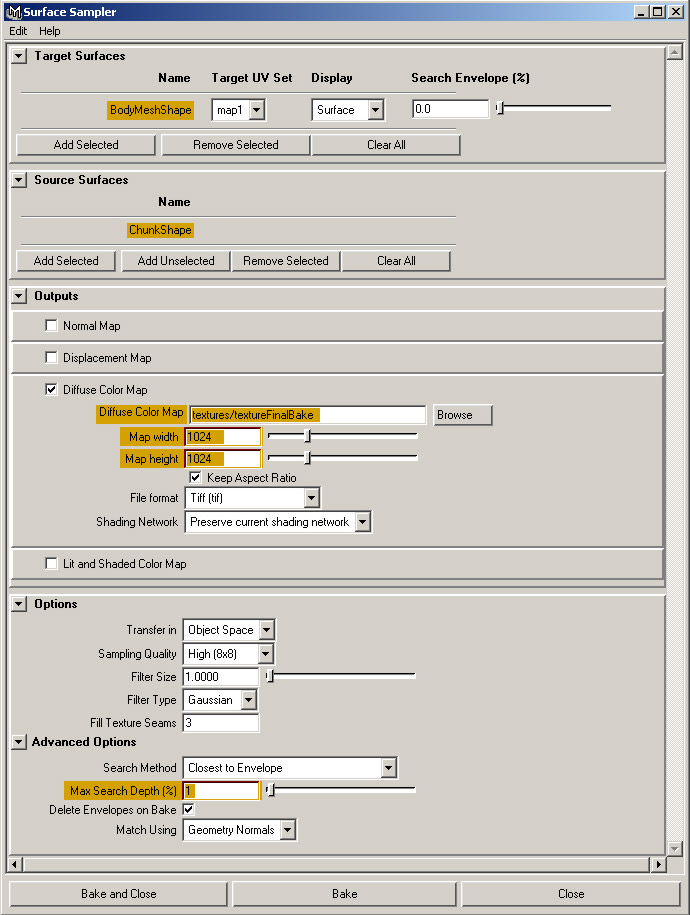Open the Help menu
Image resolution: width=690 pixels, height=915 pixels.
[50, 31]
